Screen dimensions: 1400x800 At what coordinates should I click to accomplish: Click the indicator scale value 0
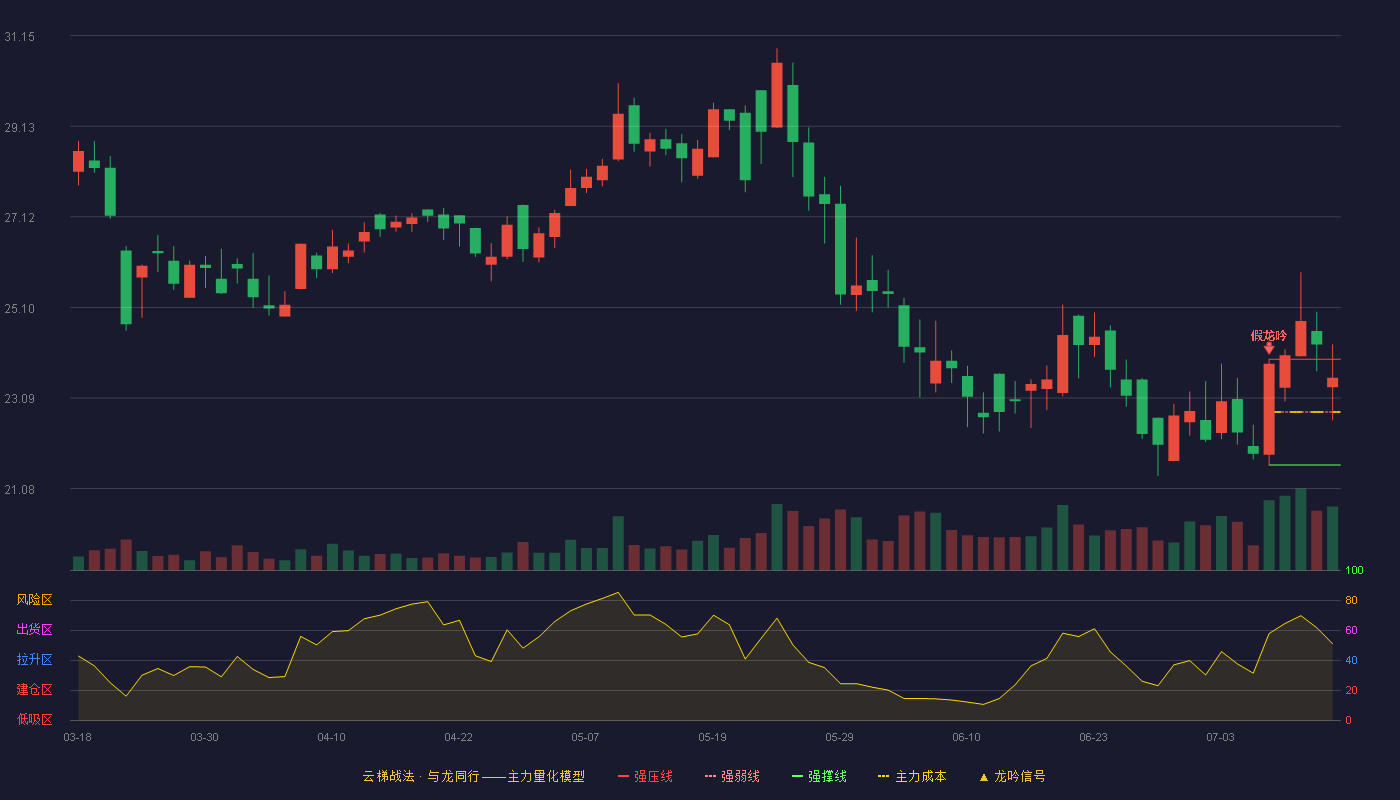[x=1348, y=720]
